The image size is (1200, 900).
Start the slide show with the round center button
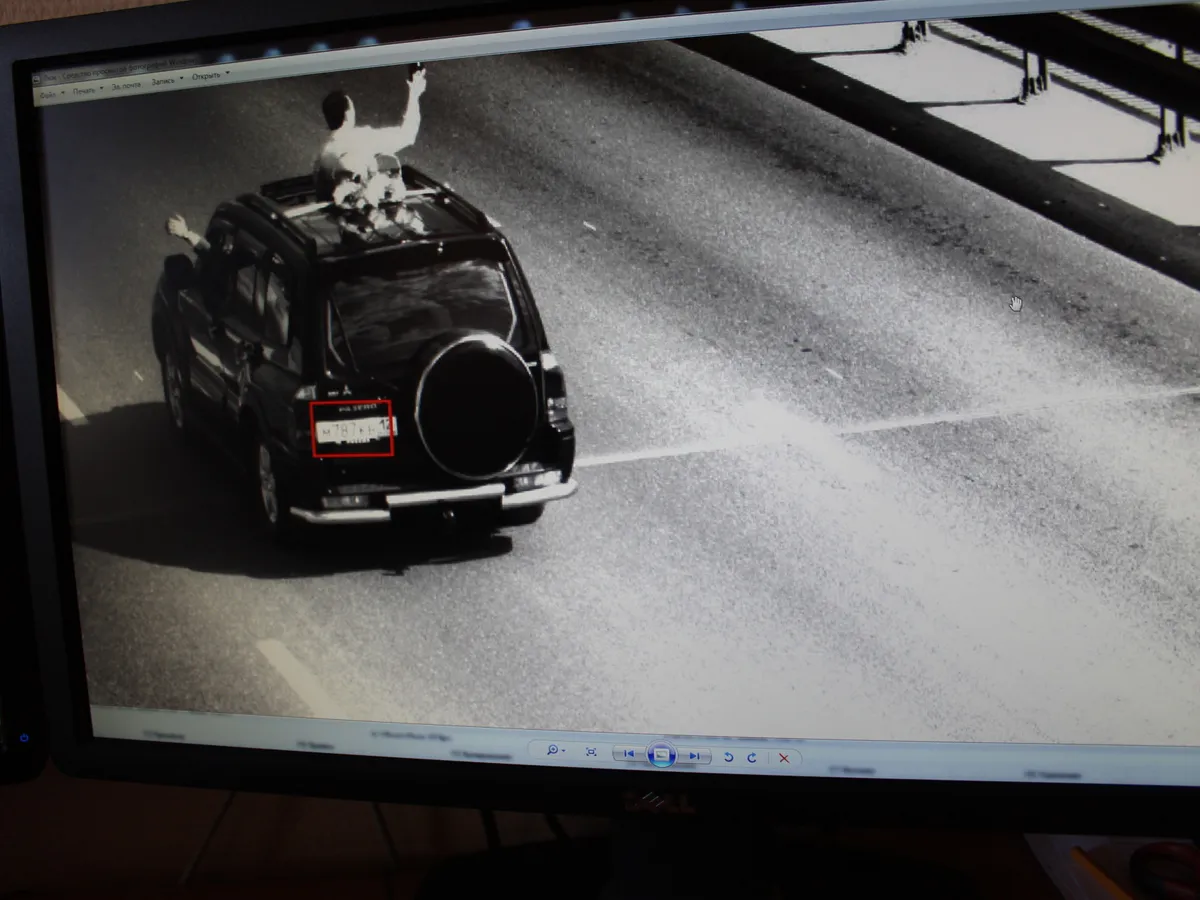pyautogui.click(x=661, y=755)
